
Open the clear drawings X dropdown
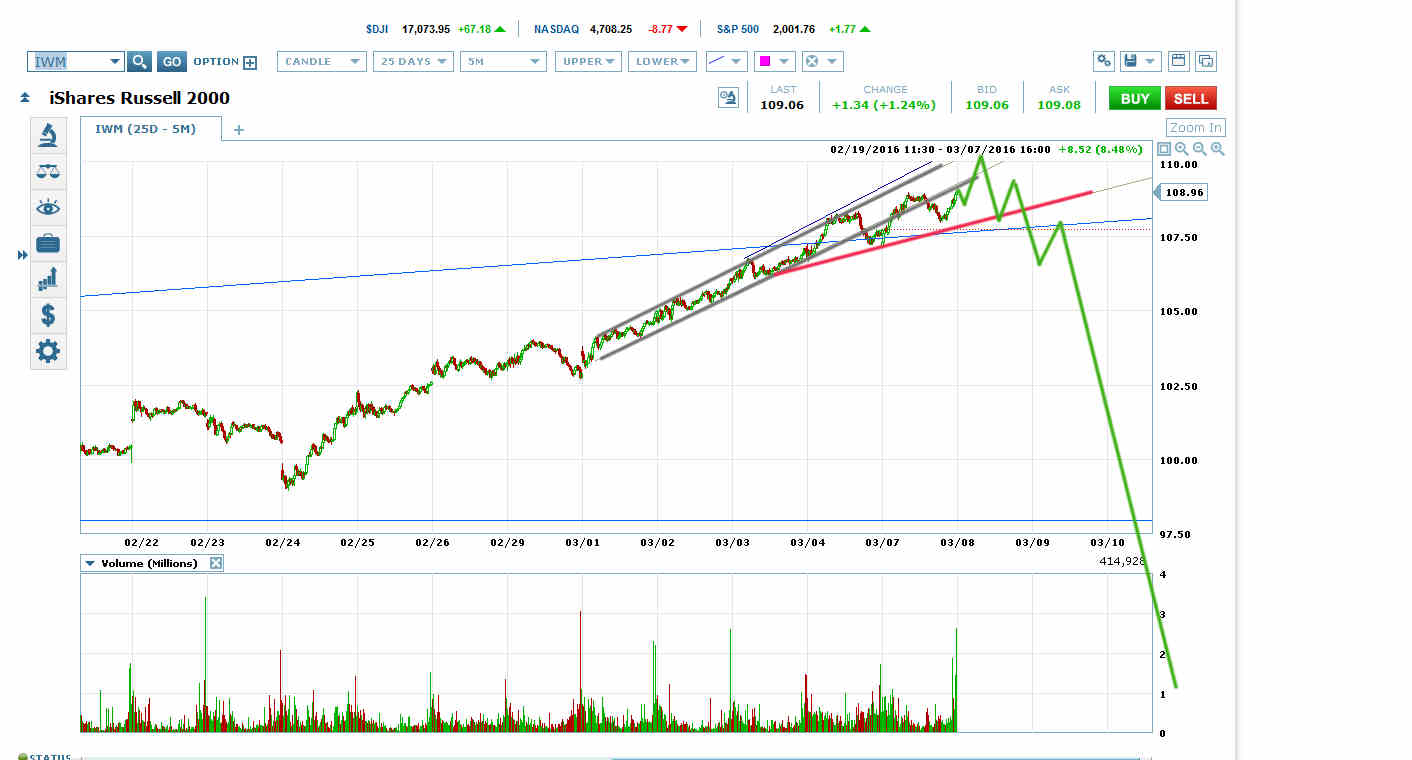(x=823, y=62)
